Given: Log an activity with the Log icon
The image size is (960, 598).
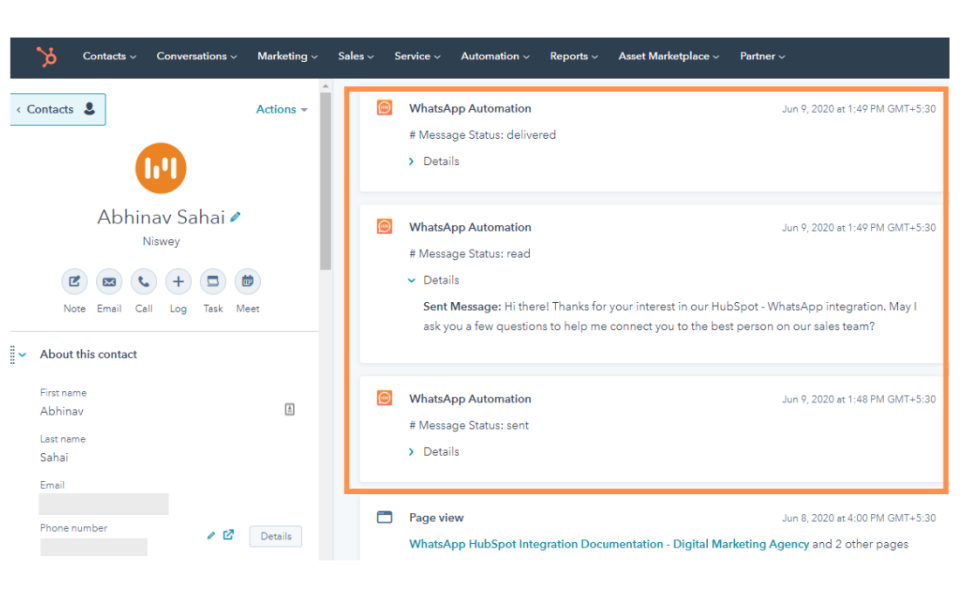Looking at the screenshot, I should pos(178,281).
